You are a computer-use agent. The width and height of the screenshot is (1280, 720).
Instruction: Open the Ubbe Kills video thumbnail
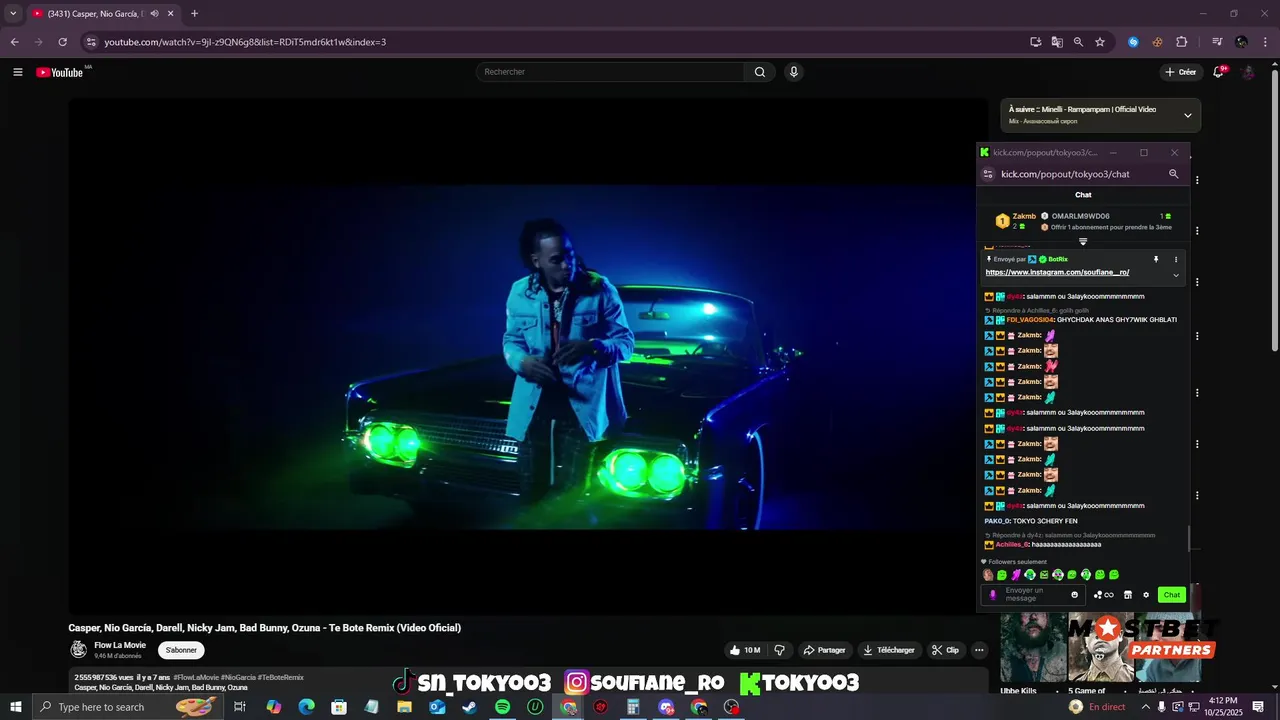(1034, 648)
